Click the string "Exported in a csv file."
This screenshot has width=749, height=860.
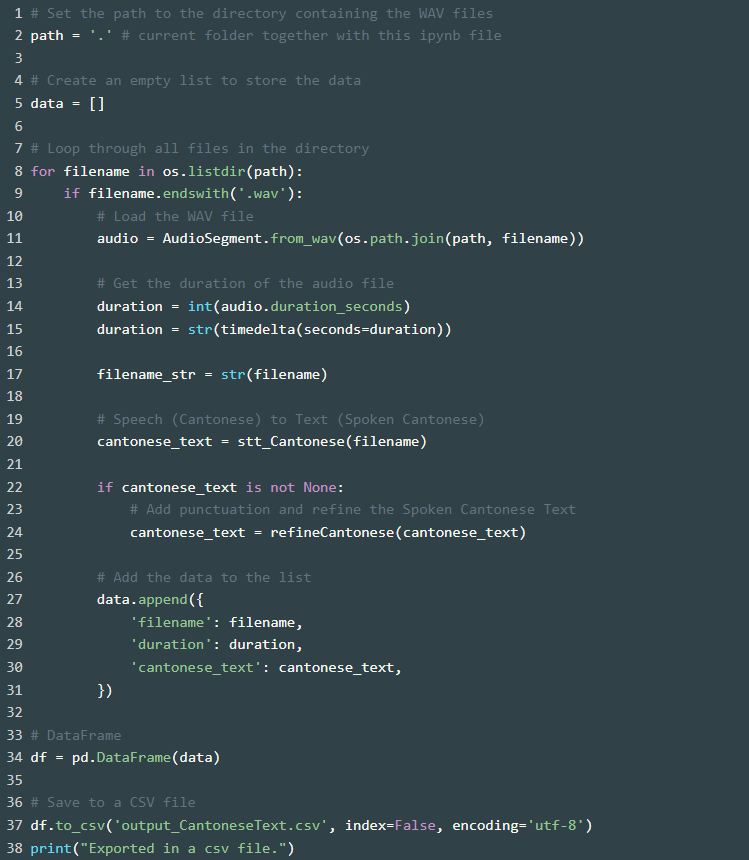183,848
